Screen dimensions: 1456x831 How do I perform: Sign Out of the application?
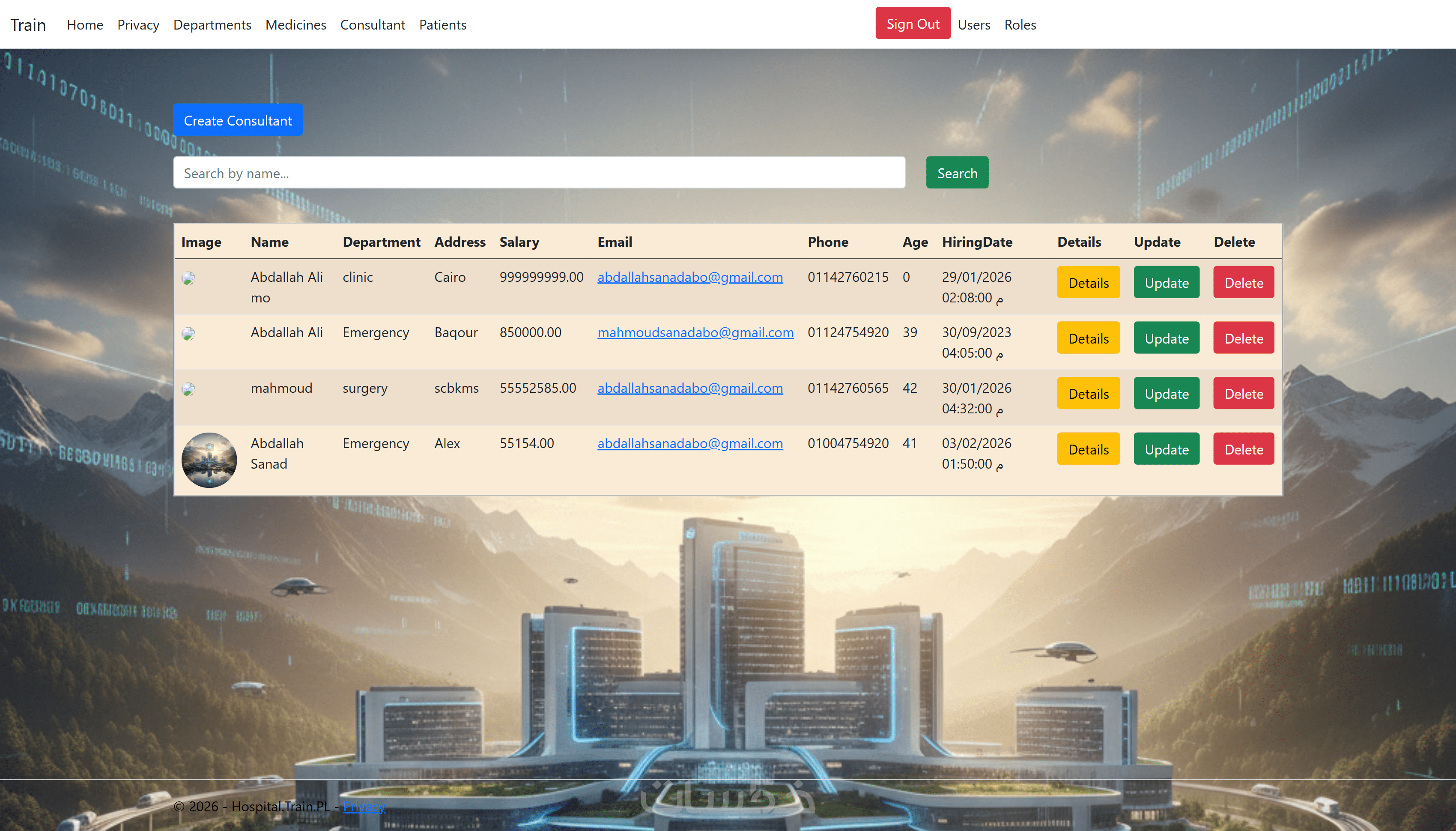pyautogui.click(x=912, y=24)
